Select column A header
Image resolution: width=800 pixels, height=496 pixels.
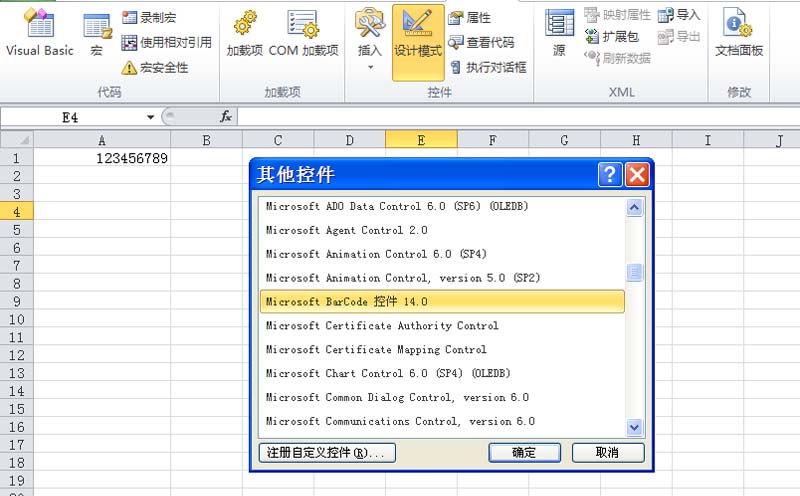click(x=102, y=140)
